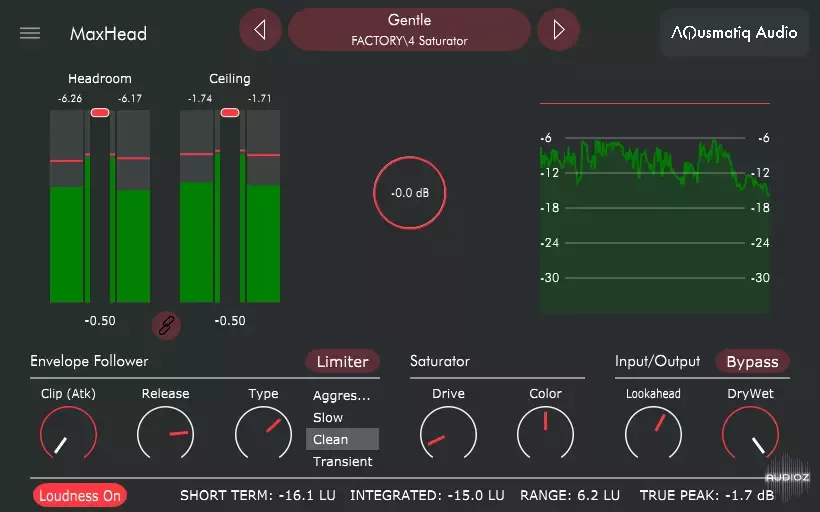Toggle the headroom/ceiling link chain icon
The height and width of the screenshot is (512, 820).
tap(166, 325)
